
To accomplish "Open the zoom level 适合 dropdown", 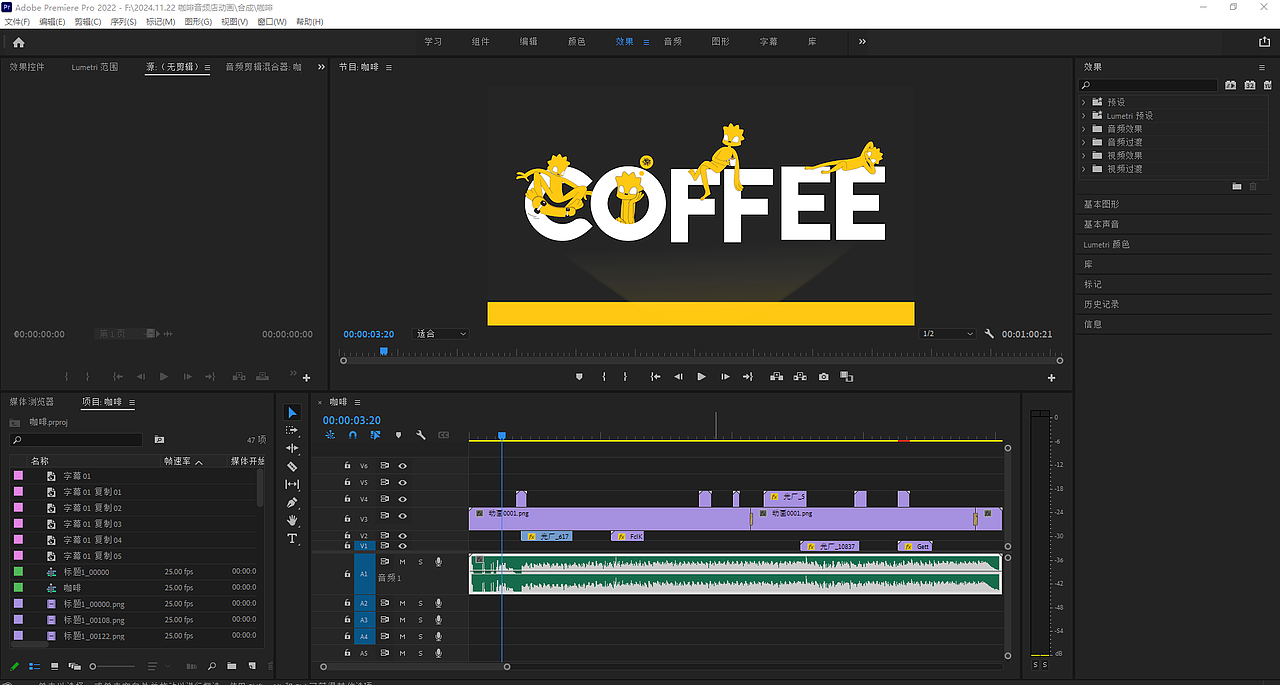I will pyautogui.click(x=441, y=334).
